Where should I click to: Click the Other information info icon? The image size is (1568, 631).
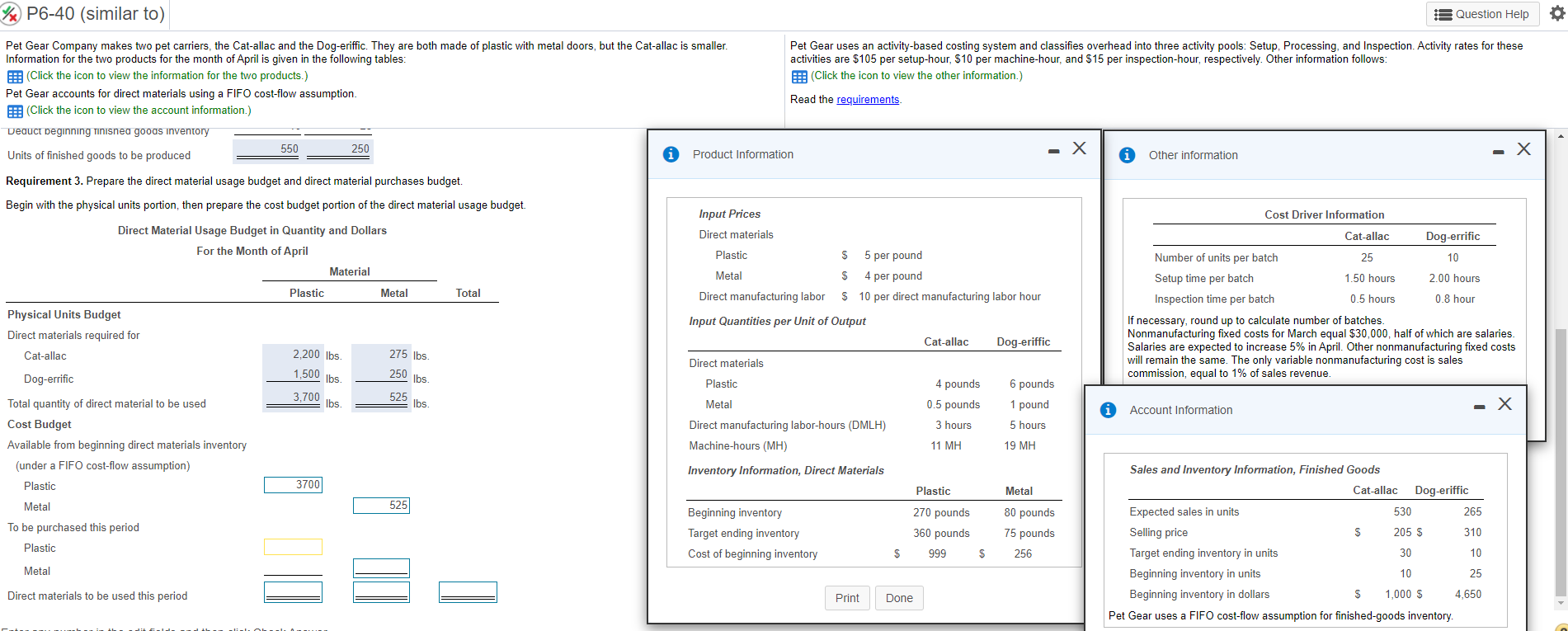pos(1128,155)
